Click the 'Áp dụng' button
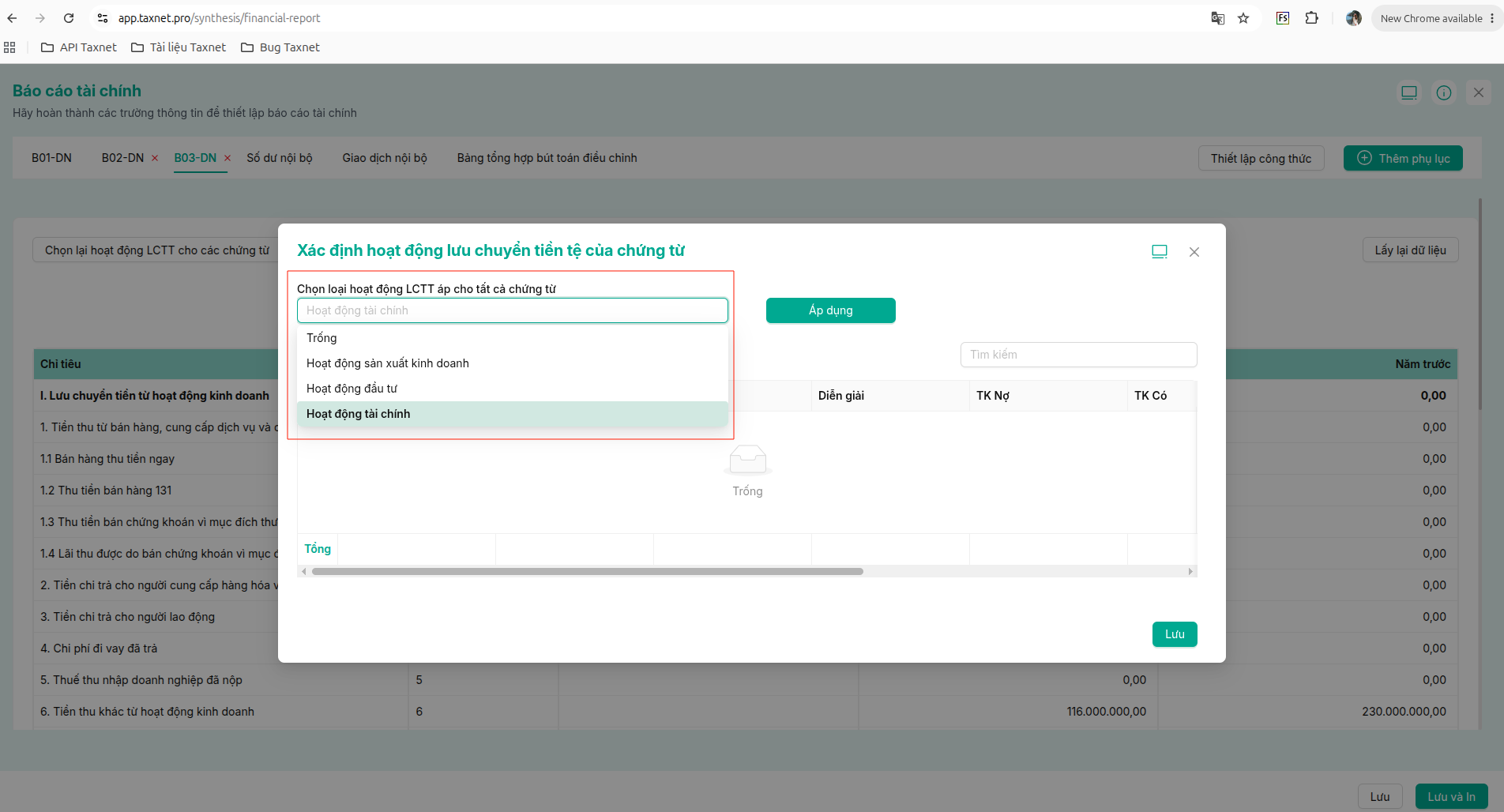 (831, 310)
